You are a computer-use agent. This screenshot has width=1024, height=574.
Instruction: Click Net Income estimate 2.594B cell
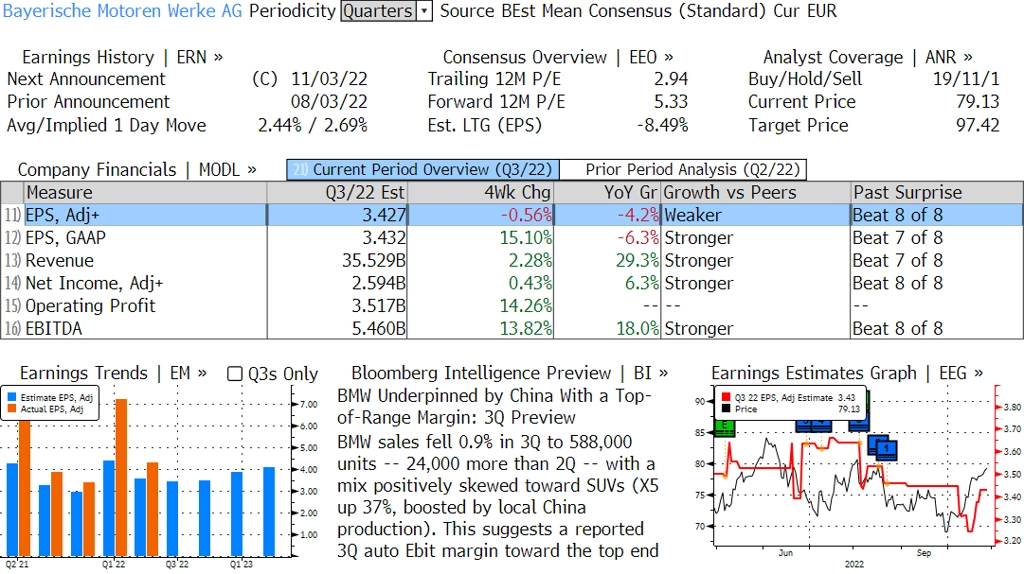point(379,283)
